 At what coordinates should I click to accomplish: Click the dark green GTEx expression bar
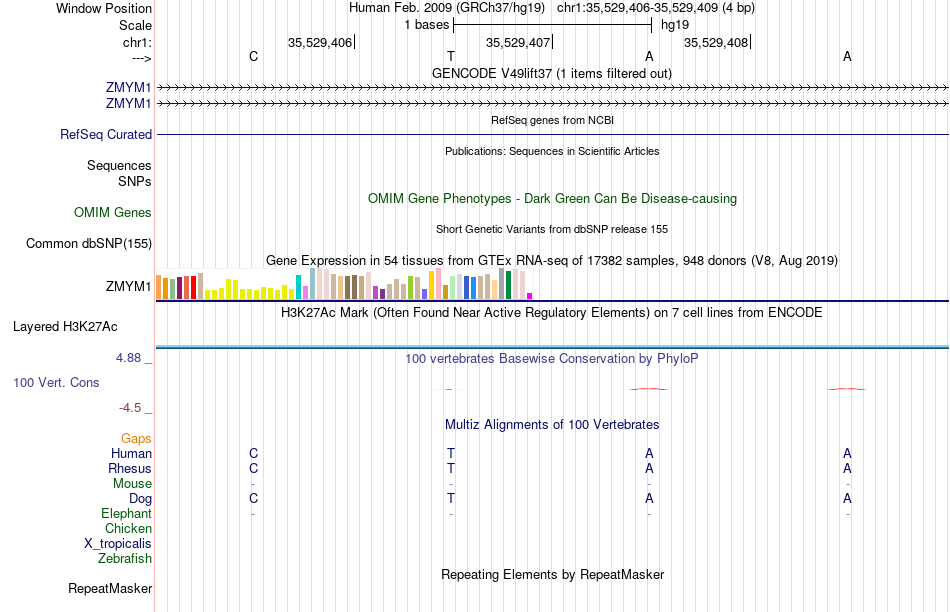[x=508, y=285]
